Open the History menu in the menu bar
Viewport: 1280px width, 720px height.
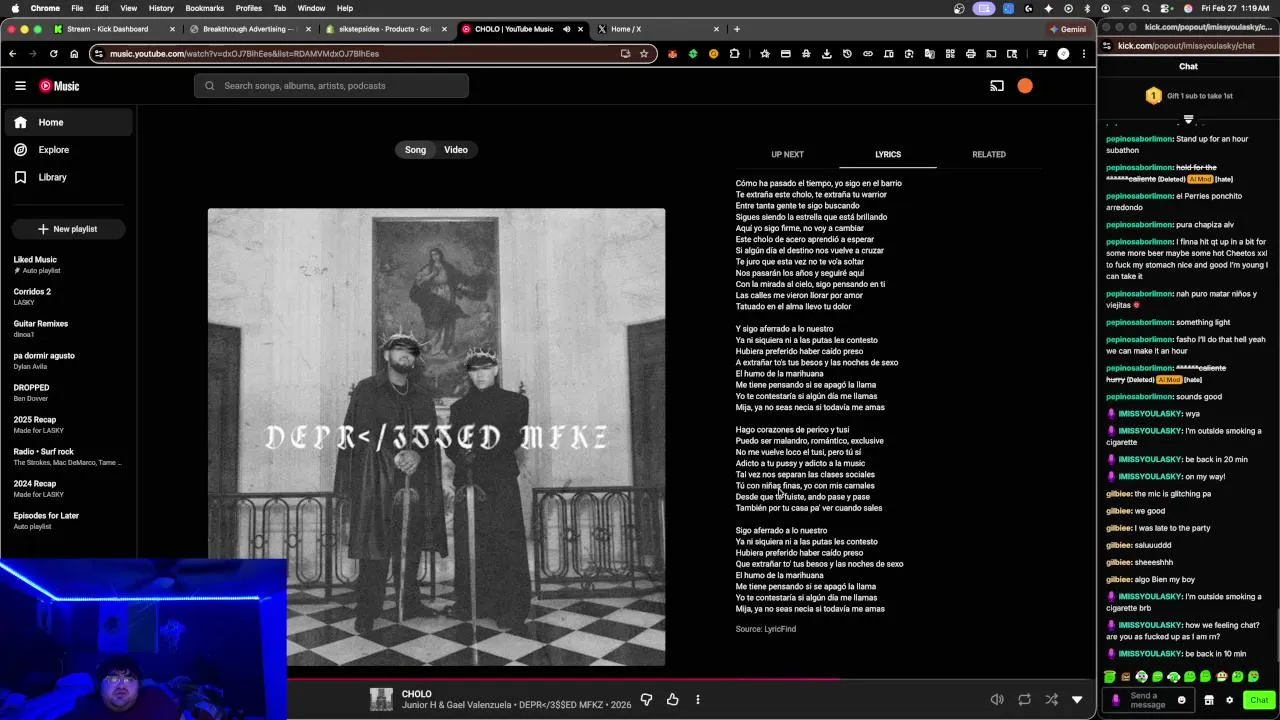pyautogui.click(x=161, y=8)
